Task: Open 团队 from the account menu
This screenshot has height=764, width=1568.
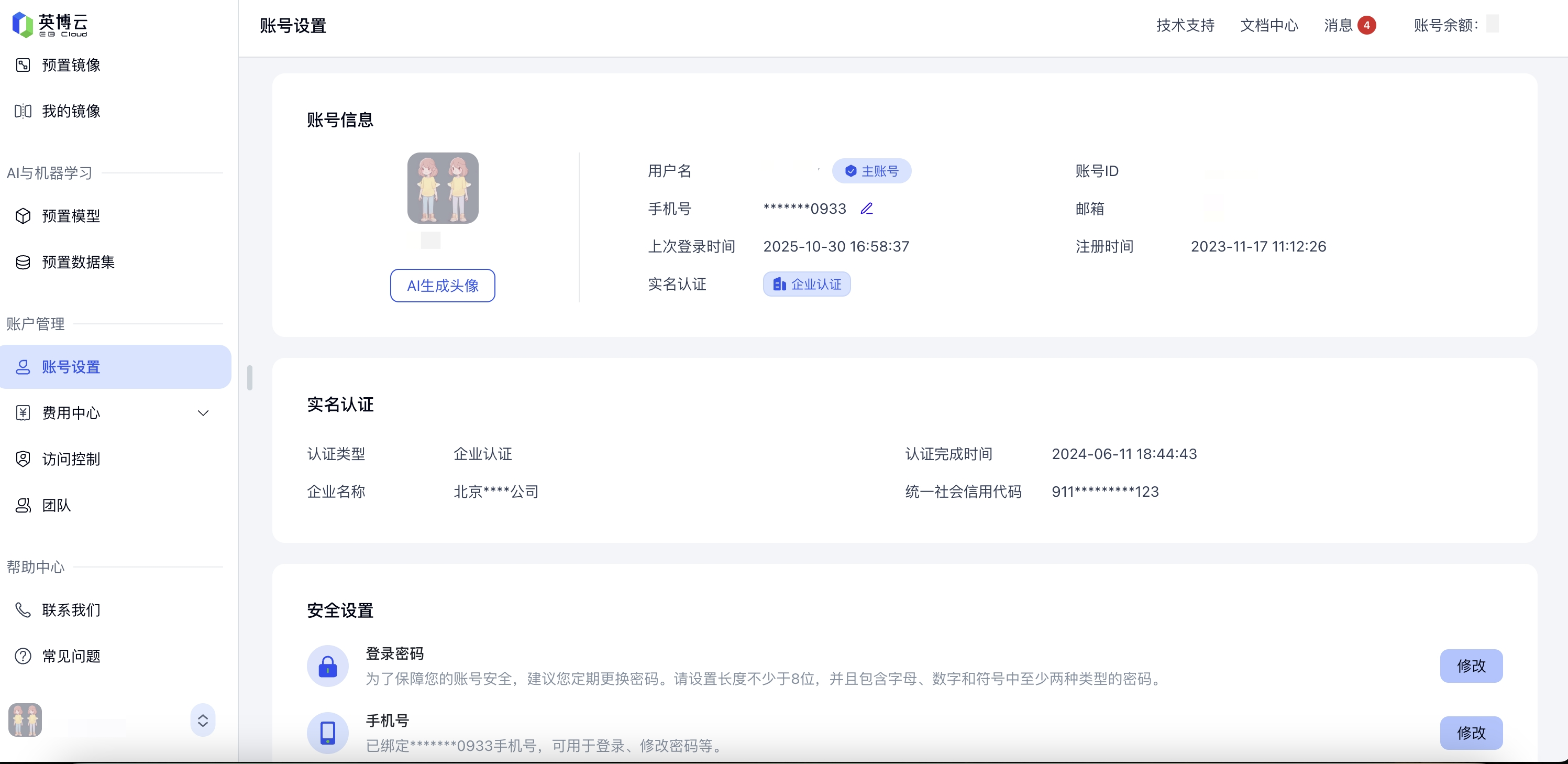Action: tap(56, 505)
